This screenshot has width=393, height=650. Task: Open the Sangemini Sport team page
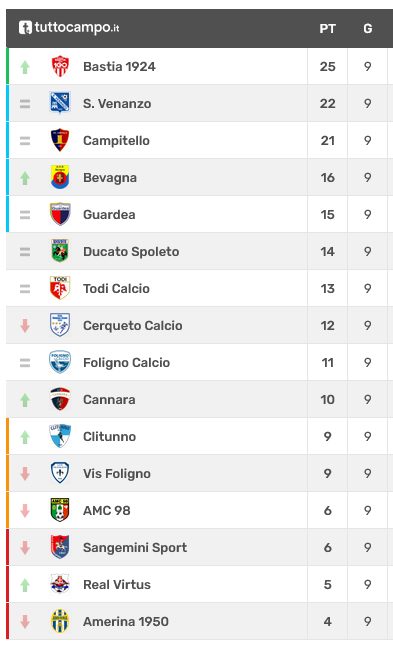135,547
